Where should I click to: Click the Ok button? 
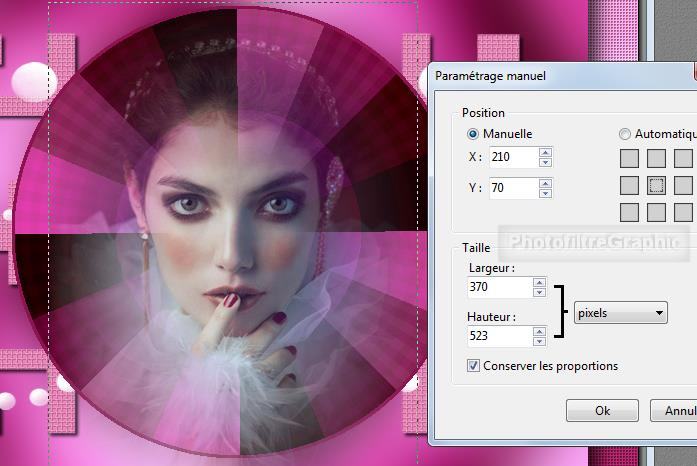602,410
